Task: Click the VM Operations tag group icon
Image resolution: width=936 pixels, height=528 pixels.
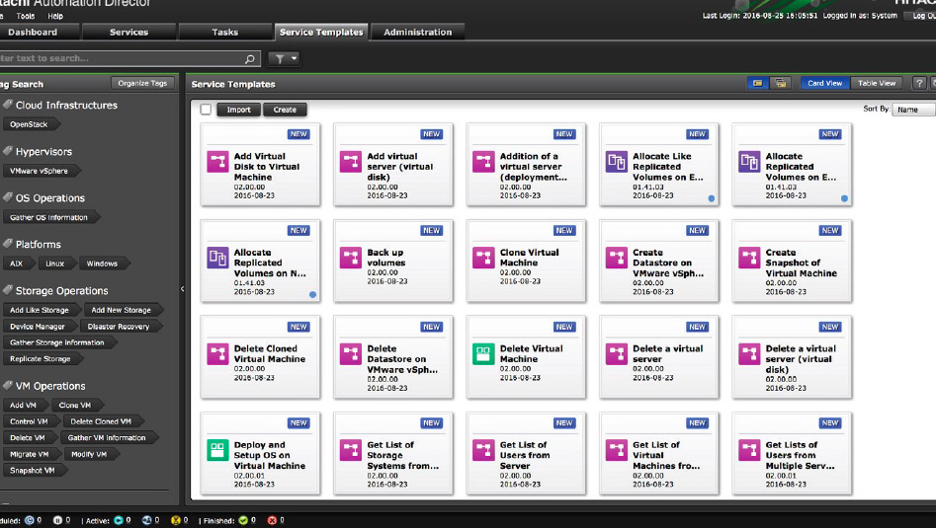Action: pyautogui.click(x=8, y=385)
